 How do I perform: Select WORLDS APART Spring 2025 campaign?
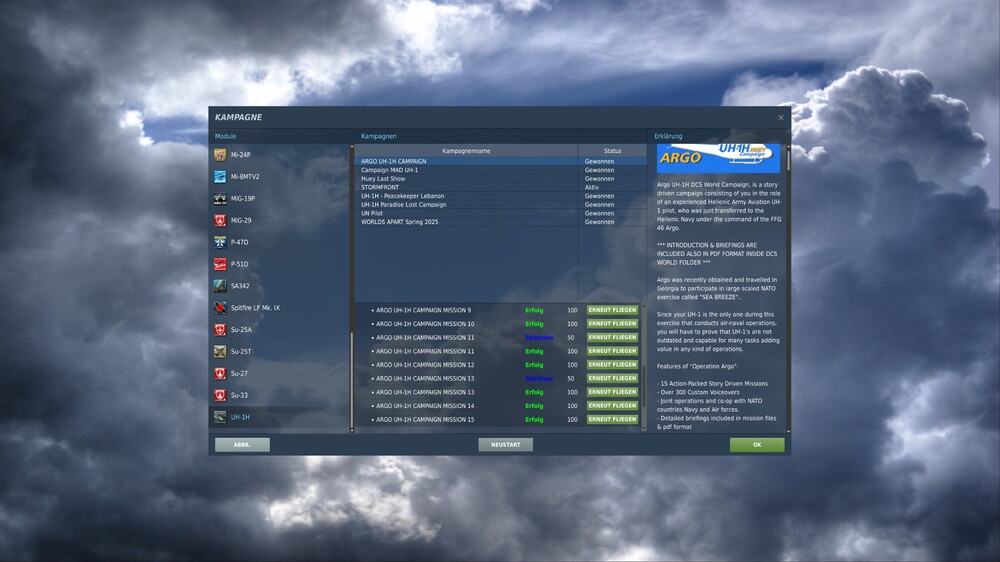[x=501, y=222]
